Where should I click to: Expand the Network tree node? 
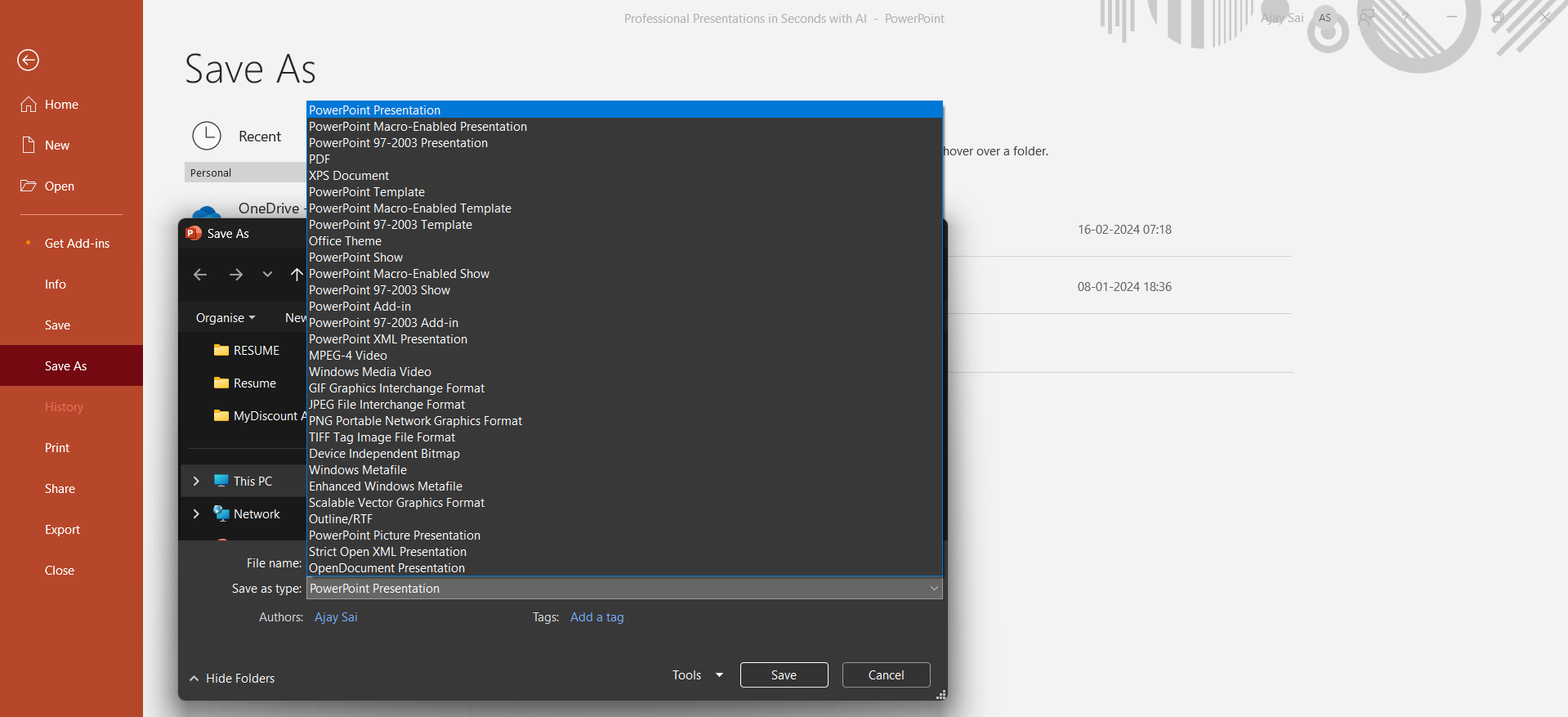point(196,513)
